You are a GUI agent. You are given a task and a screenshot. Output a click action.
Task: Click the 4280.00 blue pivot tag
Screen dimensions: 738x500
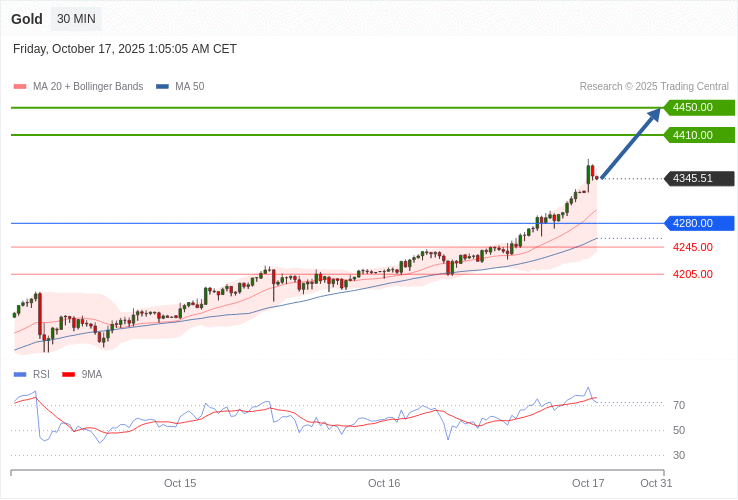(x=699, y=223)
